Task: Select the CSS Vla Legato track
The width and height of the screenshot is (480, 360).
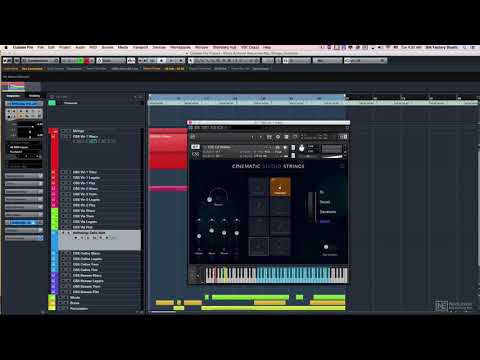Action: [99, 222]
